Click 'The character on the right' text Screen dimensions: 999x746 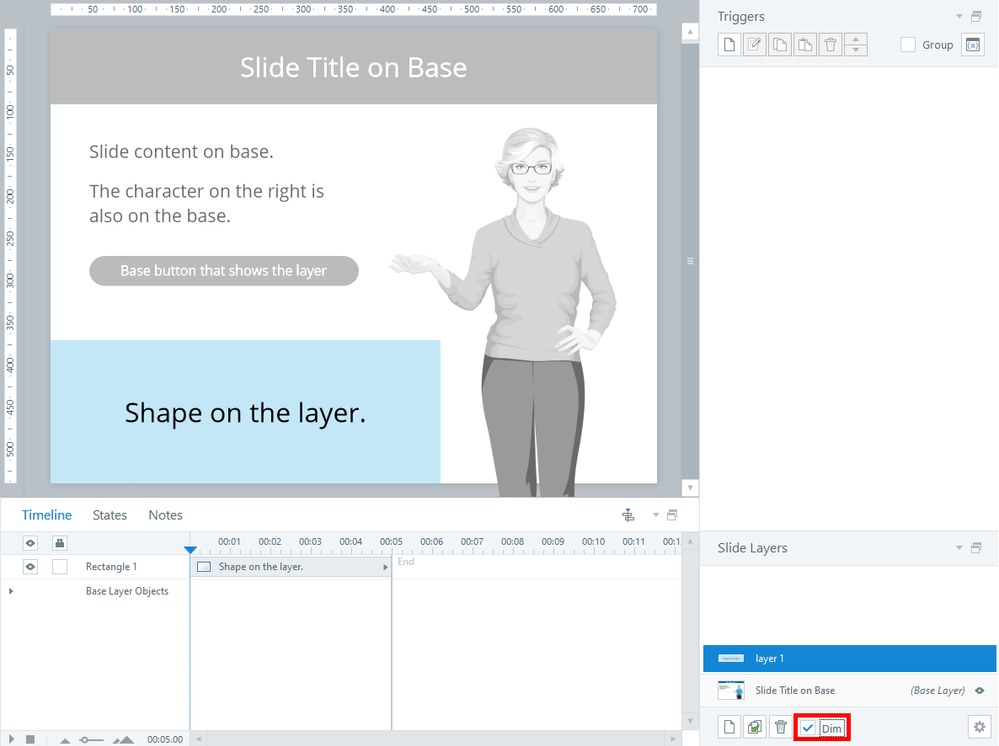click(206, 203)
